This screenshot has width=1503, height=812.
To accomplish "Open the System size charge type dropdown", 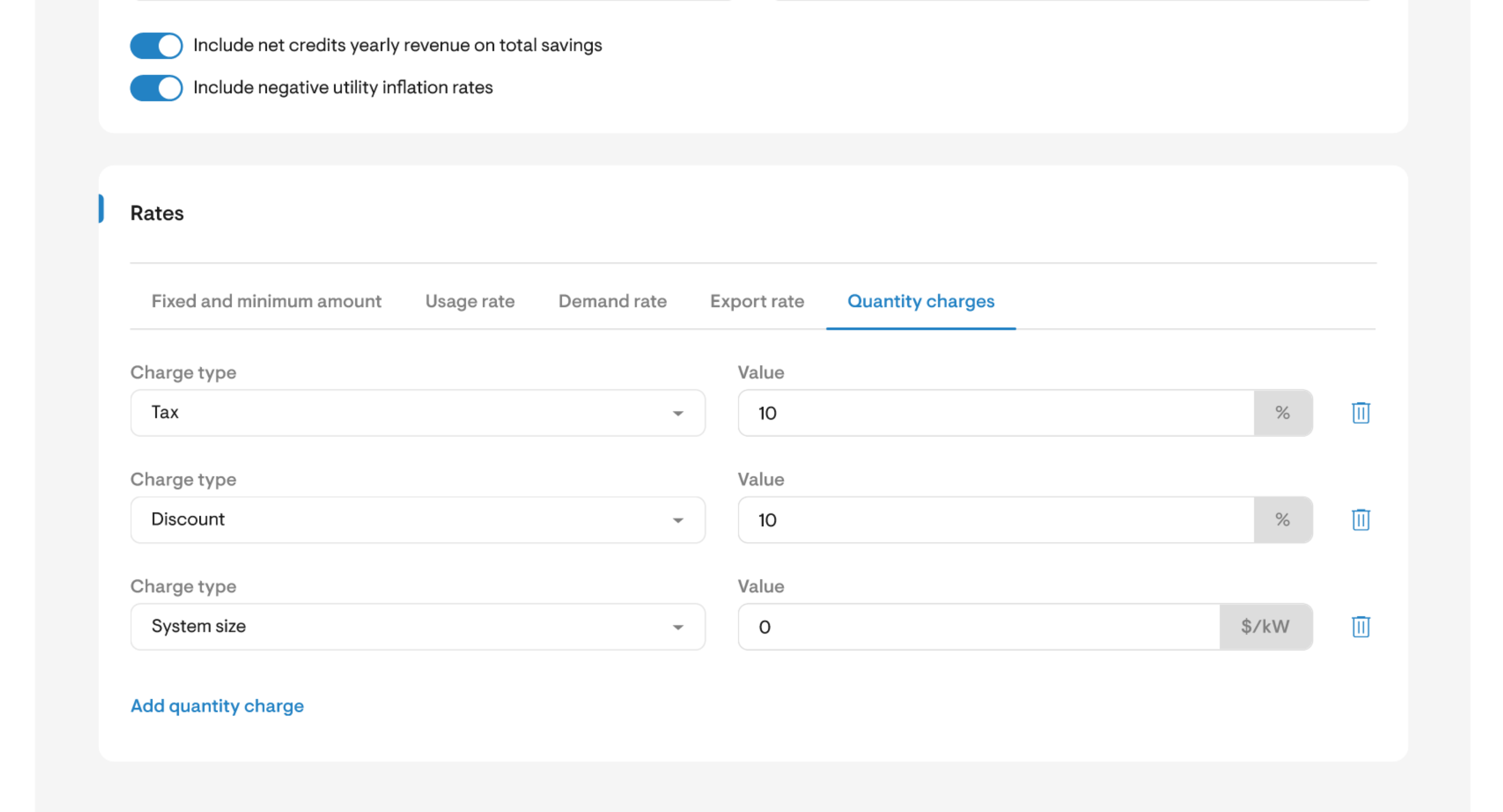I will pos(418,626).
